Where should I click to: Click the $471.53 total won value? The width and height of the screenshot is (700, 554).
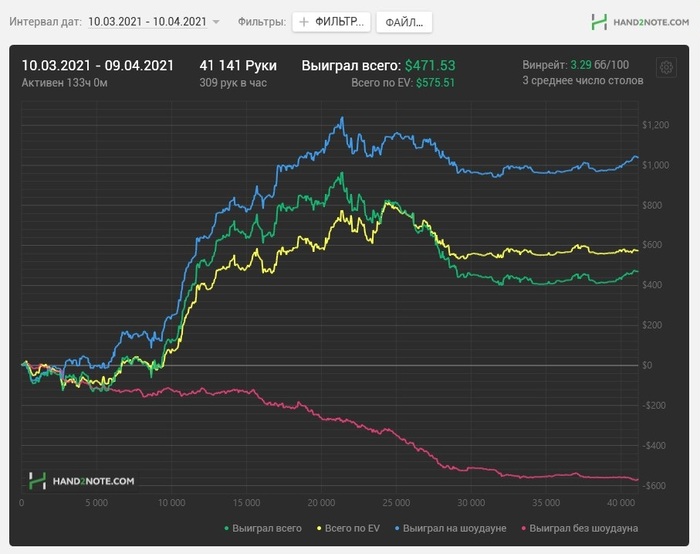tap(430, 66)
